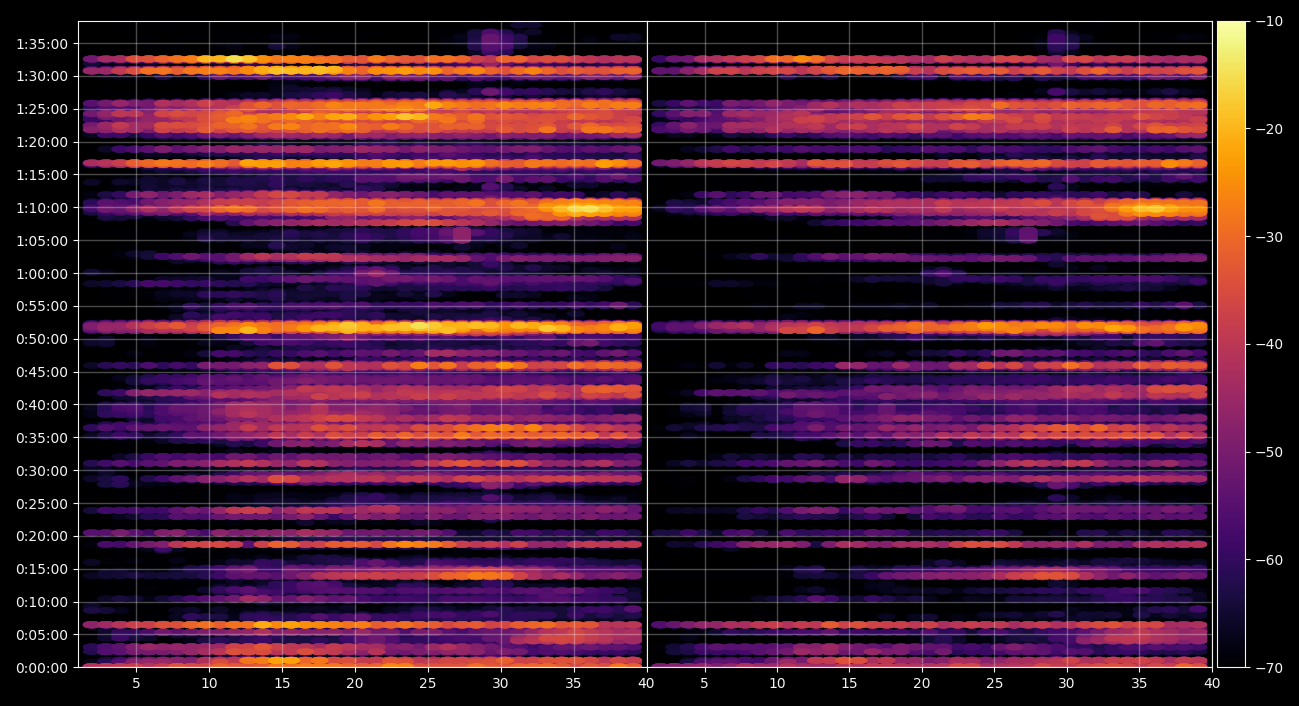The image size is (1299, 706).
Task: Click the −30 colorbar tick label
Action: pyautogui.click(x=1269, y=237)
